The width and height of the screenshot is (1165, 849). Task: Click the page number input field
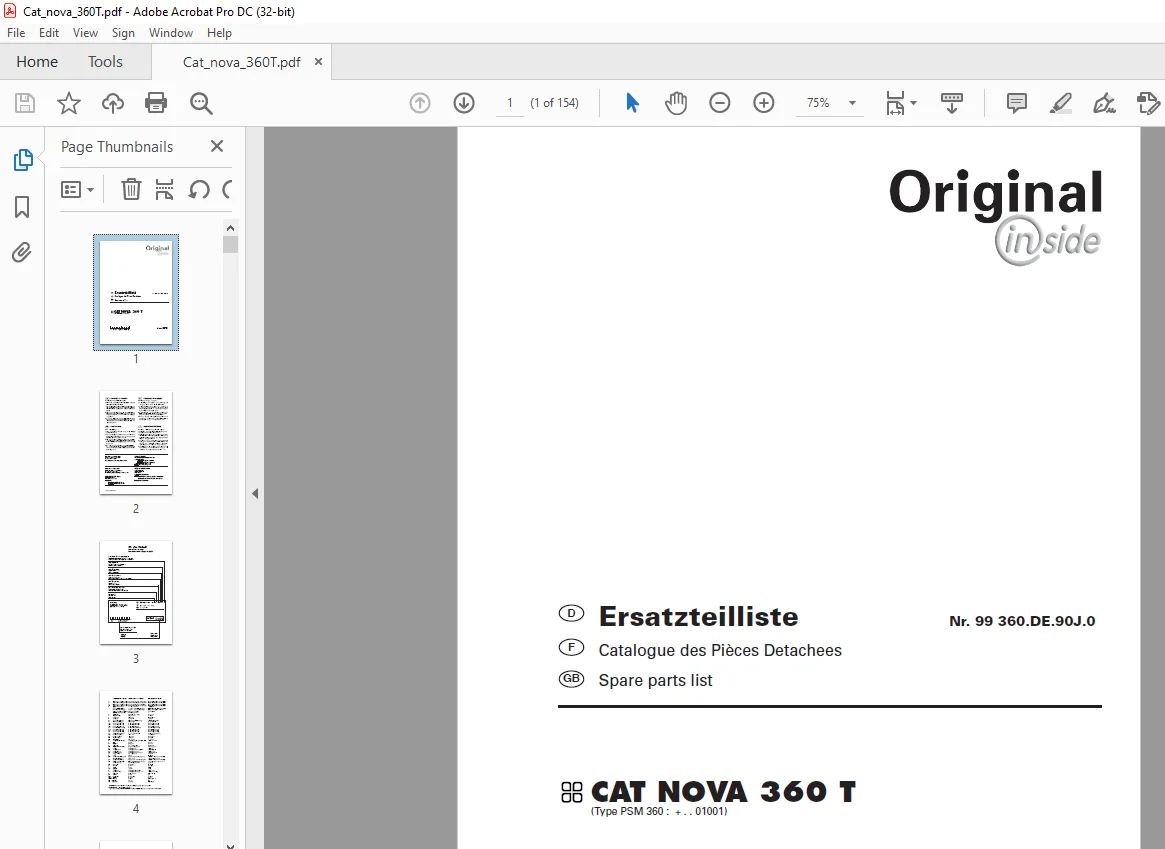(510, 103)
